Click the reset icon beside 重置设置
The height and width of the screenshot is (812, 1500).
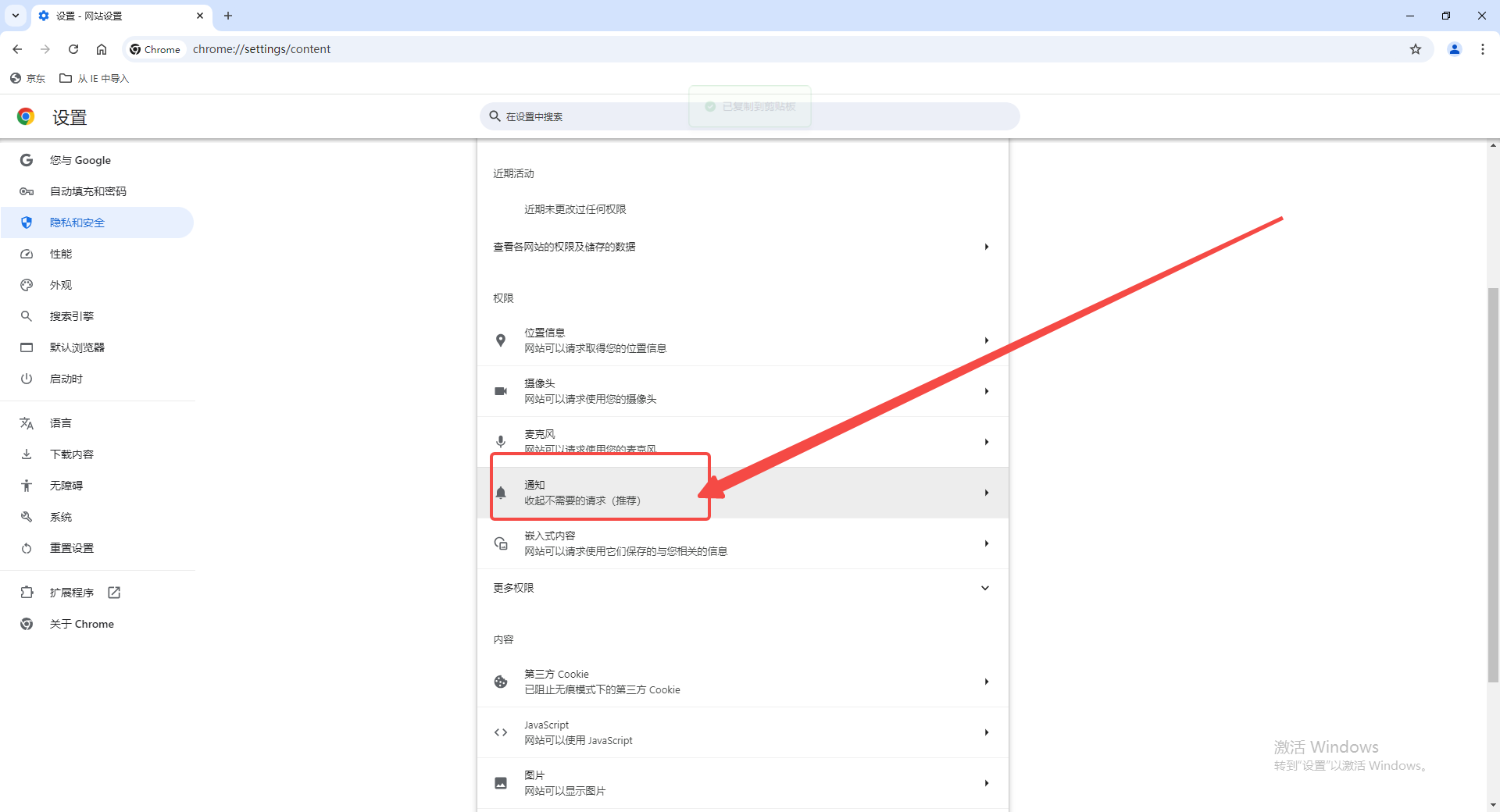pyautogui.click(x=27, y=548)
